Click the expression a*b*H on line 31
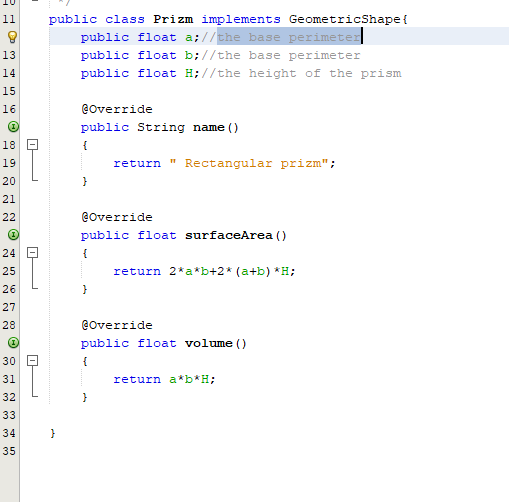The image size is (509, 502). [189, 379]
